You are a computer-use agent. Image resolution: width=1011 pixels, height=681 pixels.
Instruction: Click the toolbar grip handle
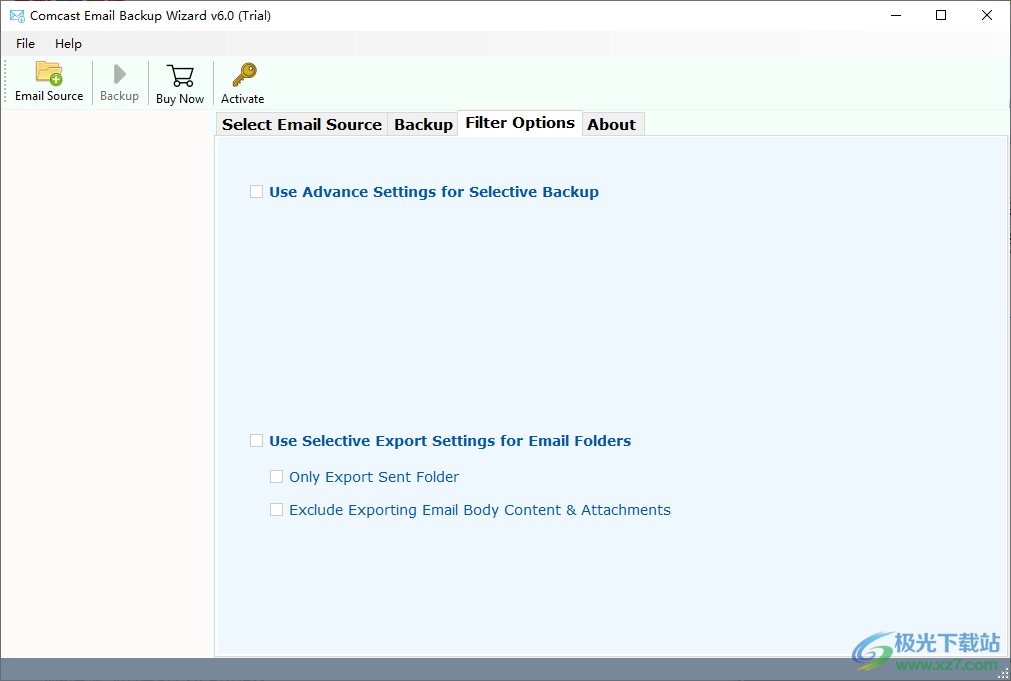pyautogui.click(x=5, y=82)
